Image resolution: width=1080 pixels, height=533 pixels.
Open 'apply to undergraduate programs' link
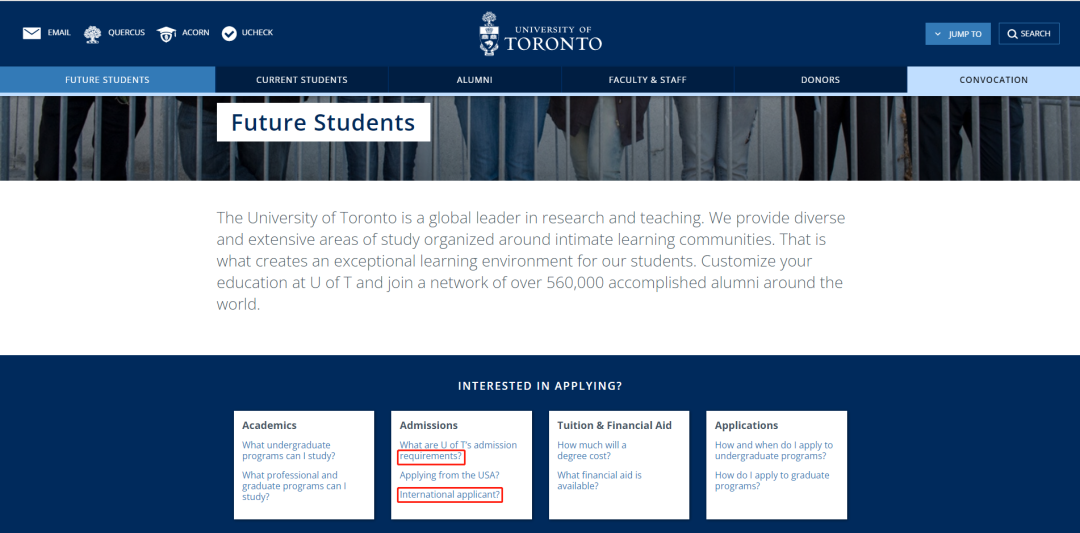(773, 450)
